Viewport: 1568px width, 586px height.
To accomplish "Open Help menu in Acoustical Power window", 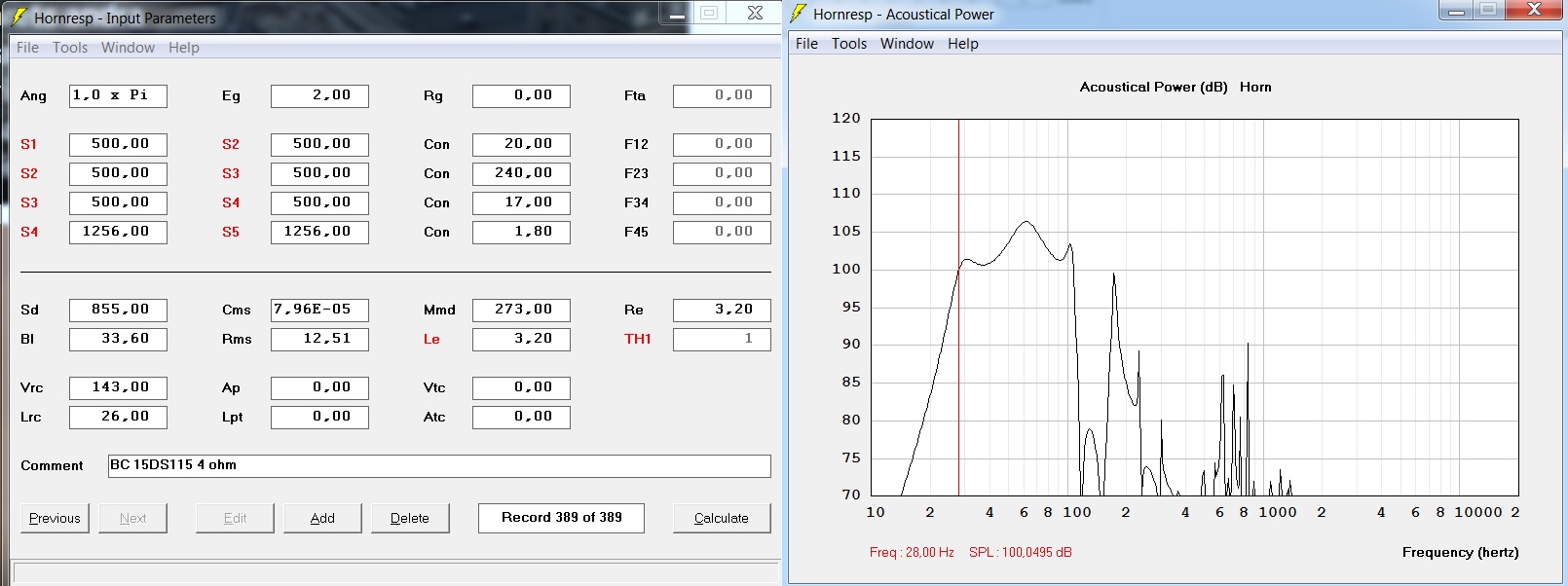I will (x=962, y=44).
